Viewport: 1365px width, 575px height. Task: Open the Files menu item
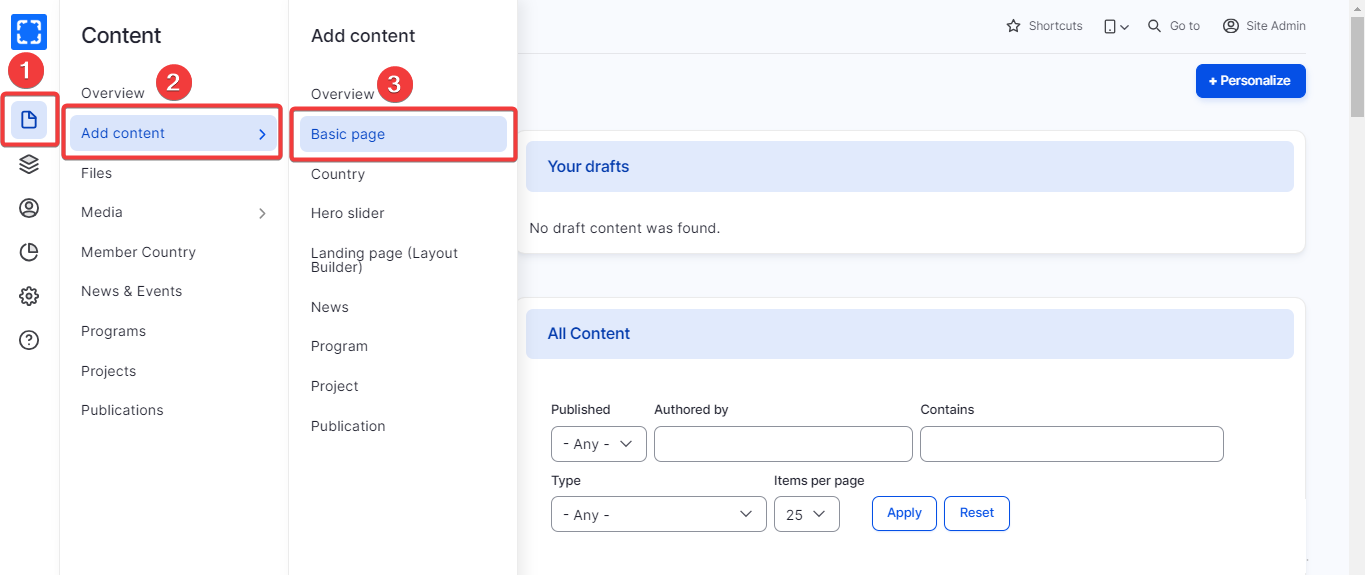coord(97,173)
